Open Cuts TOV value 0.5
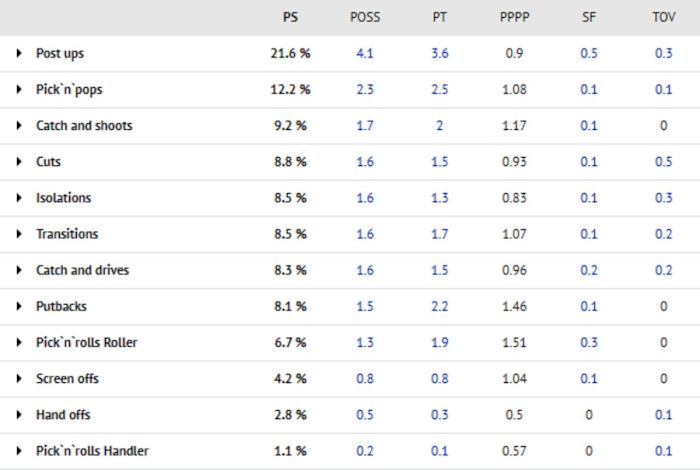The image size is (700, 470). coord(663,162)
